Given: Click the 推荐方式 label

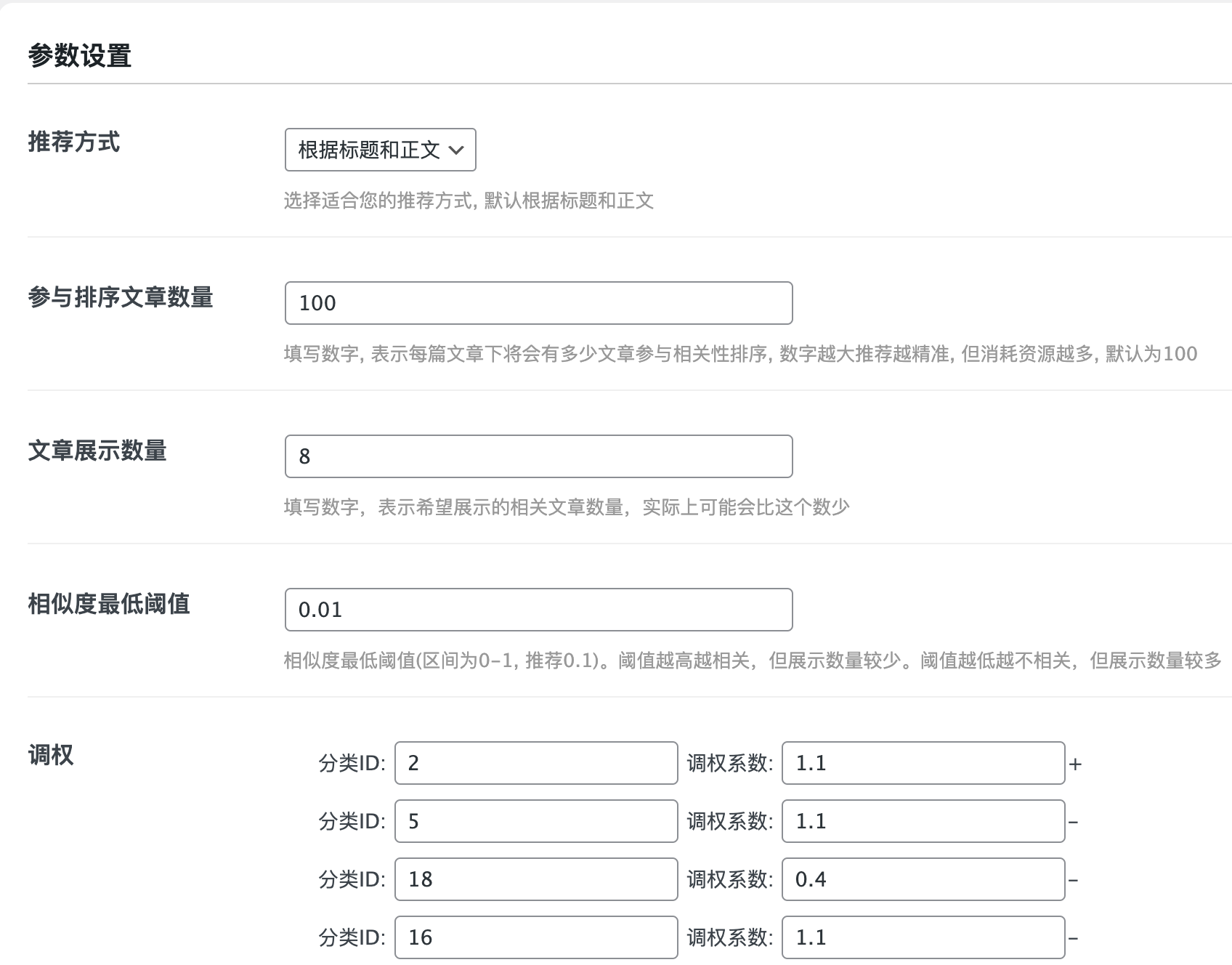Looking at the screenshot, I should tap(73, 142).
